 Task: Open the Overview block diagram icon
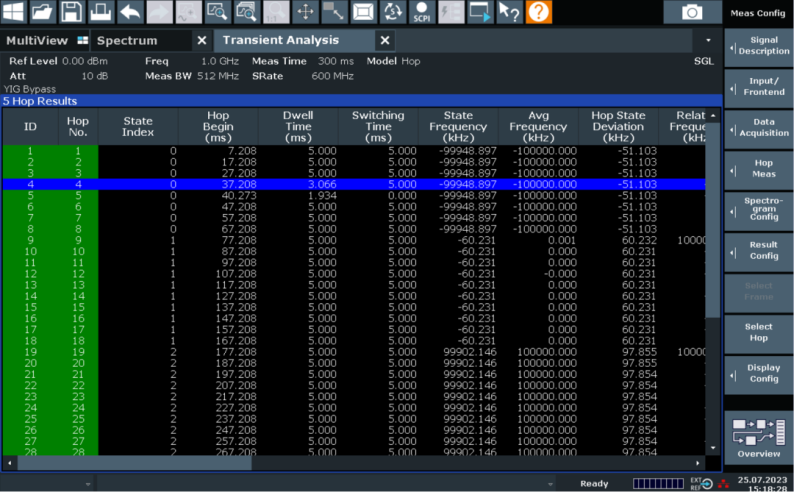tap(759, 436)
